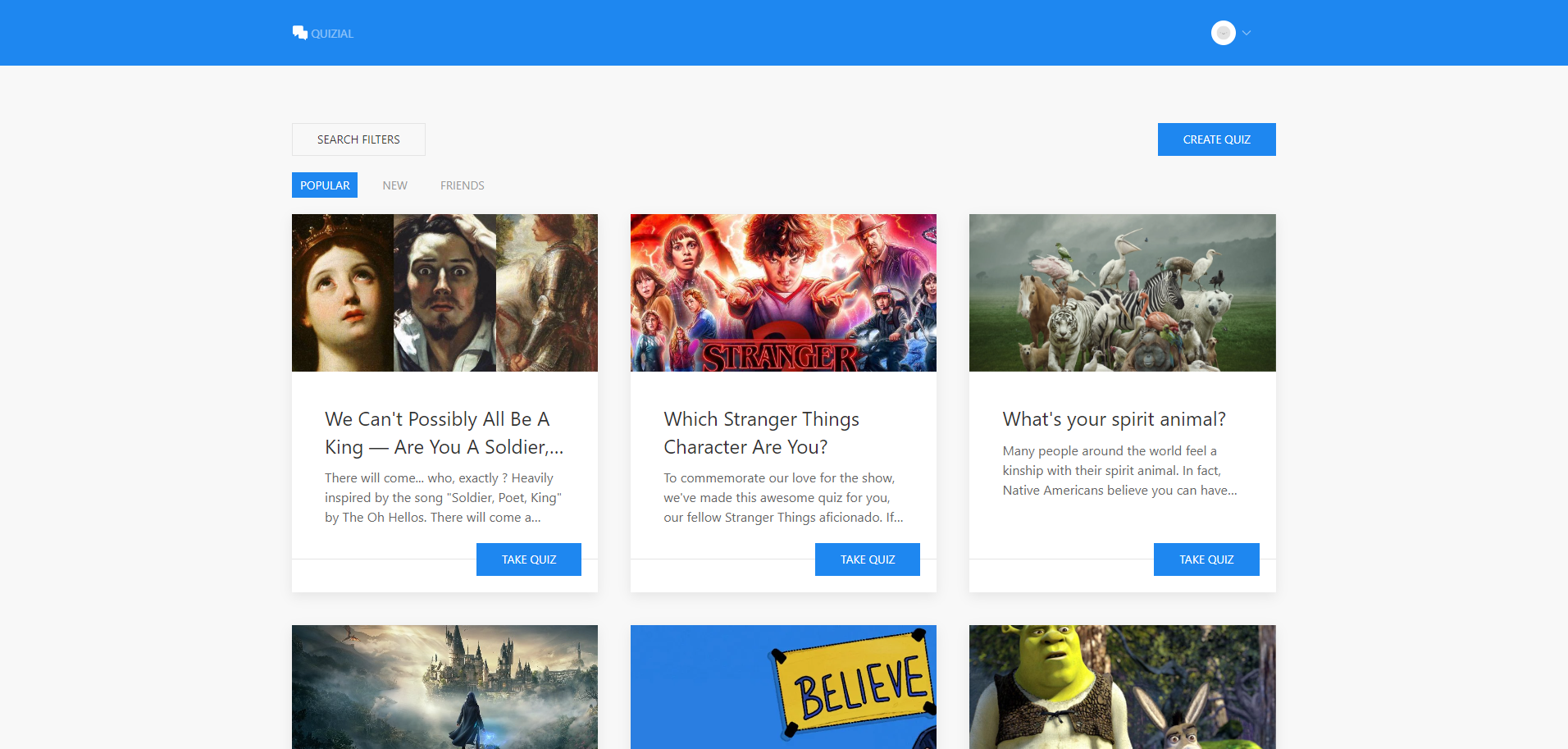Click the title 'Which Stranger Things Character Are You?'
Image resolution: width=1568 pixels, height=749 pixels.
pyautogui.click(x=762, y=433)
